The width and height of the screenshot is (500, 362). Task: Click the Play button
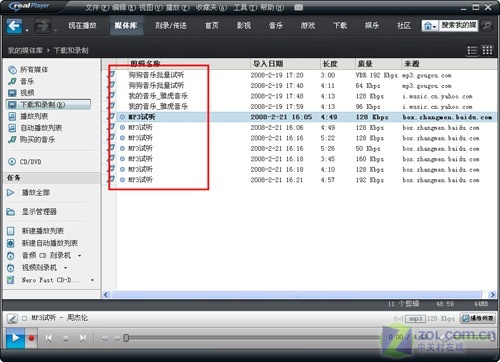[15, 338]
